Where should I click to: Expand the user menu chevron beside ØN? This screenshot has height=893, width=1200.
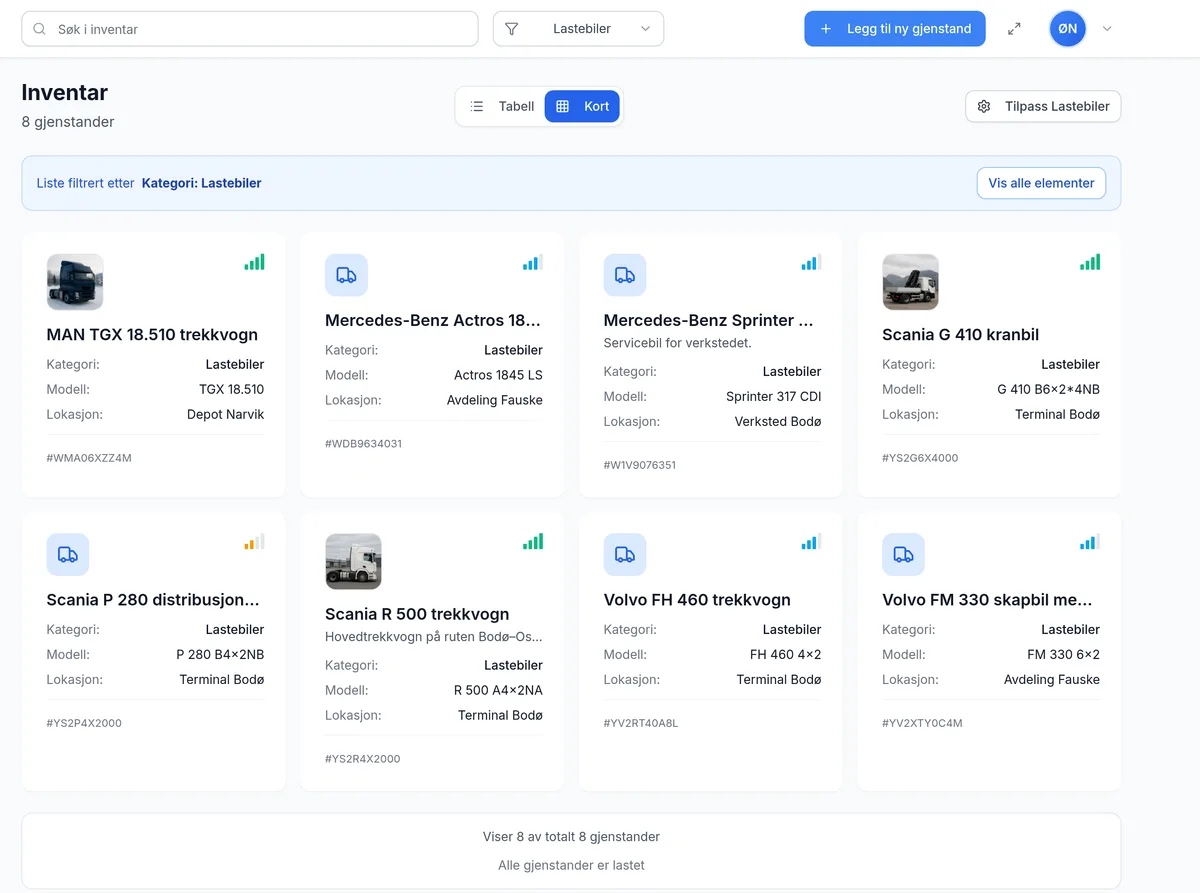[x=1107, y=29]
